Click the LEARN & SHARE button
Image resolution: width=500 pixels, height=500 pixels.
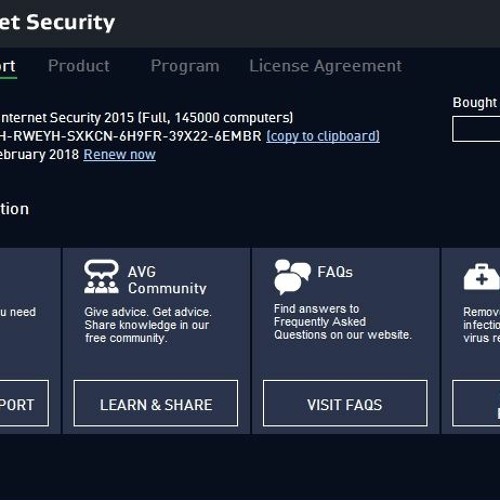point(156,403)
